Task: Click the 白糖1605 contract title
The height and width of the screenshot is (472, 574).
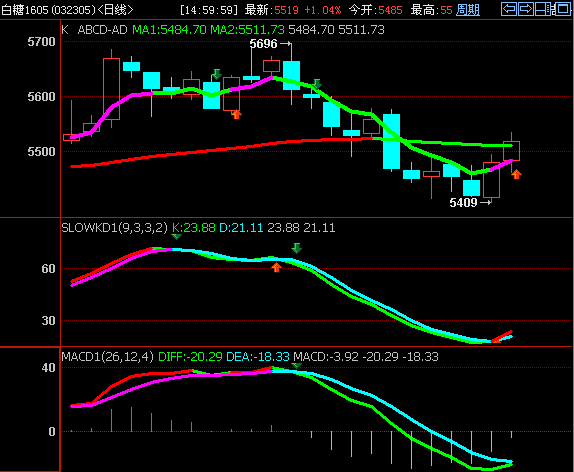Action: pos(25,10)
